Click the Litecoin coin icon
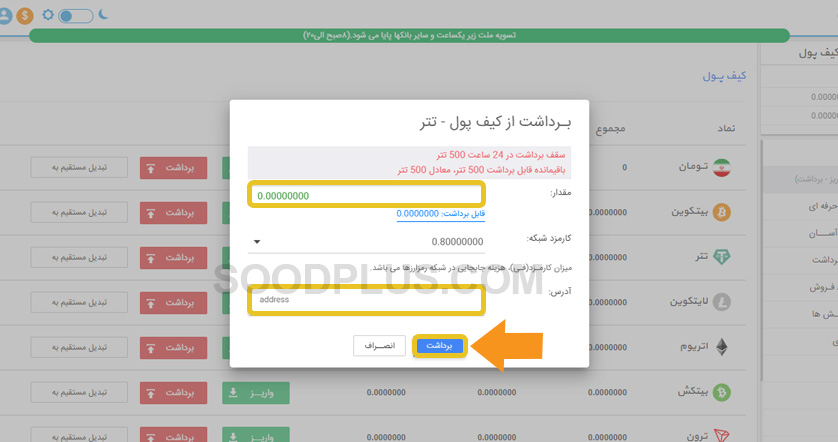838x442 pixels. [721, 302]
